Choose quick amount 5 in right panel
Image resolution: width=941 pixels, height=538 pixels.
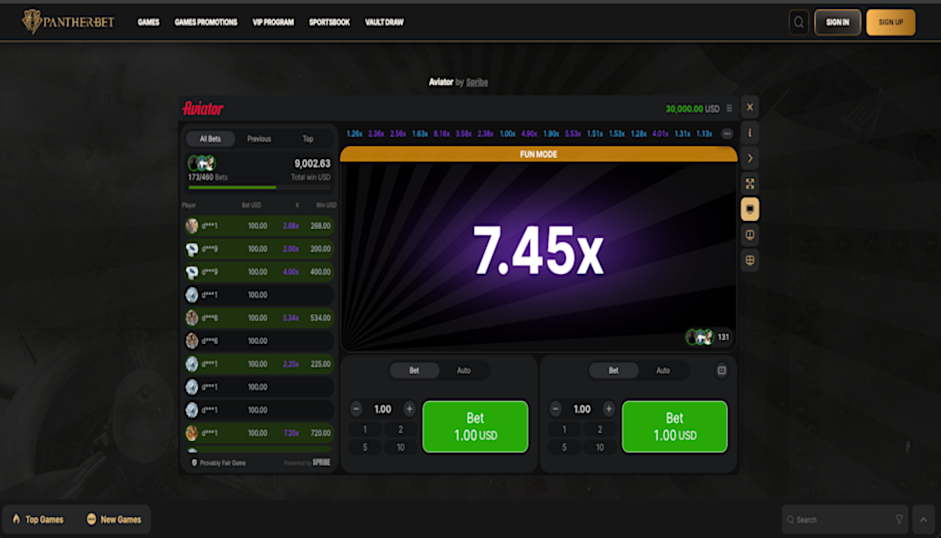pyautogui.click(x=564, y=447)
